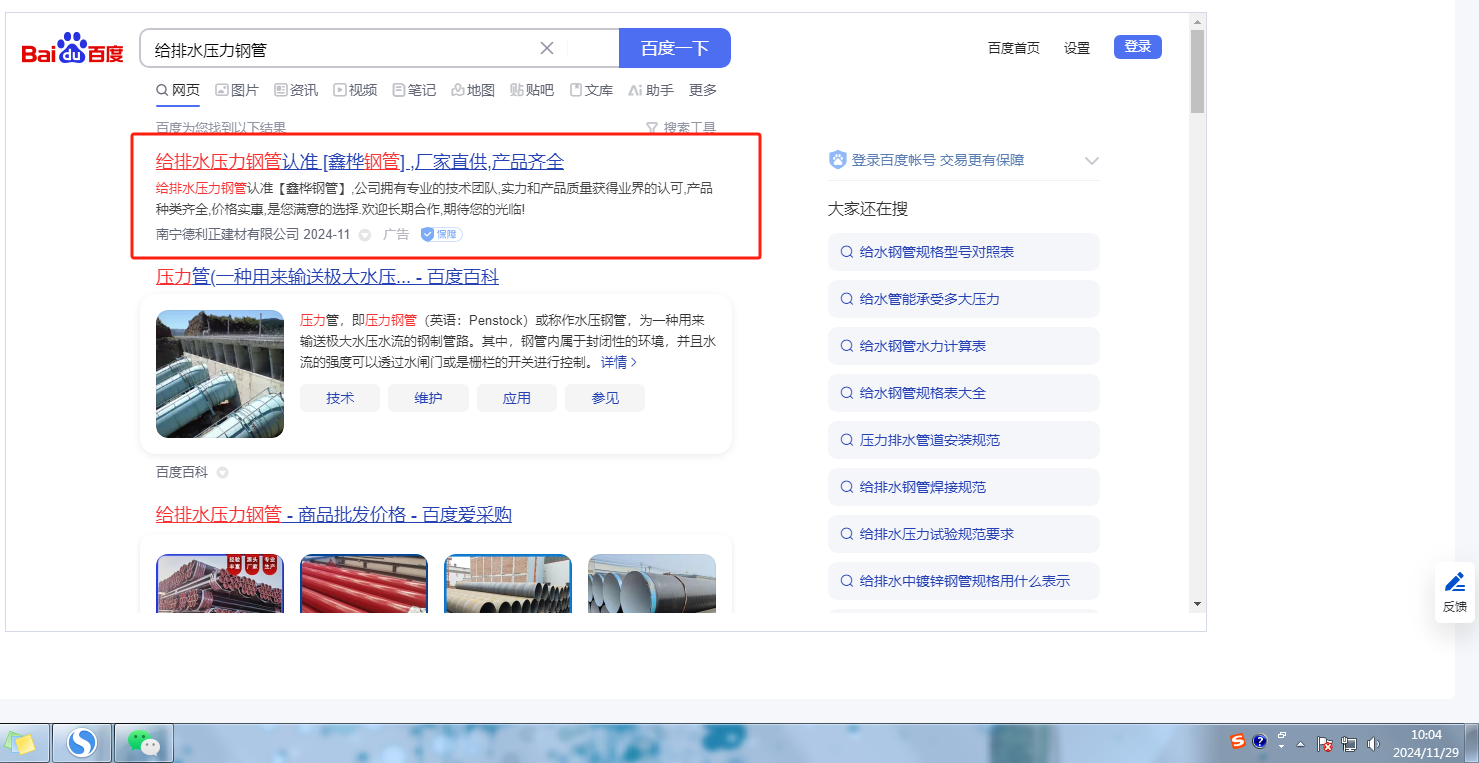This screenshot has height=763, width=1479.
Task: Switch to the 图片 tab
Action: (237, 90)
